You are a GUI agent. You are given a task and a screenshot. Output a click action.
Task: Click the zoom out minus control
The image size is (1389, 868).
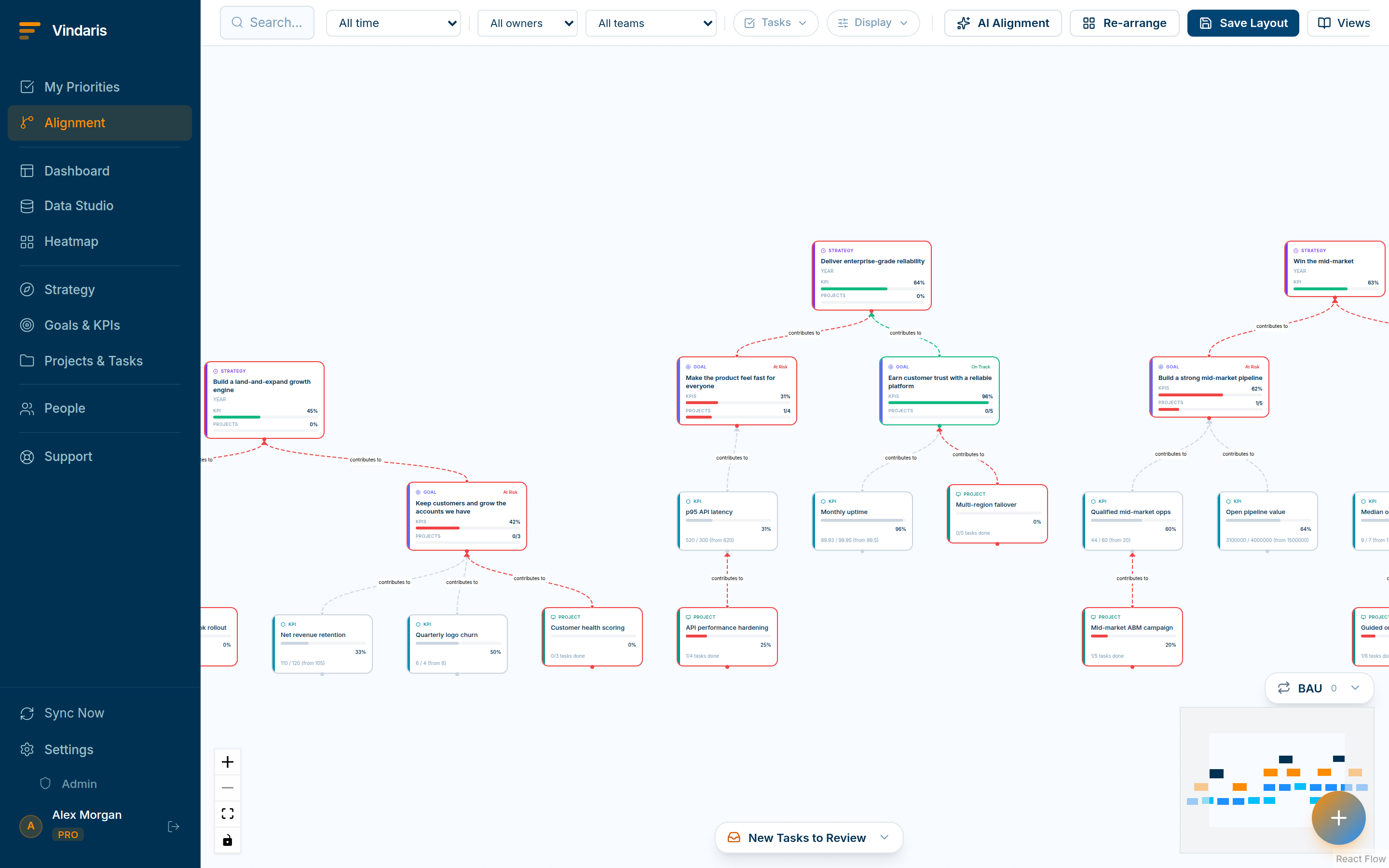(x=227, y=787)
